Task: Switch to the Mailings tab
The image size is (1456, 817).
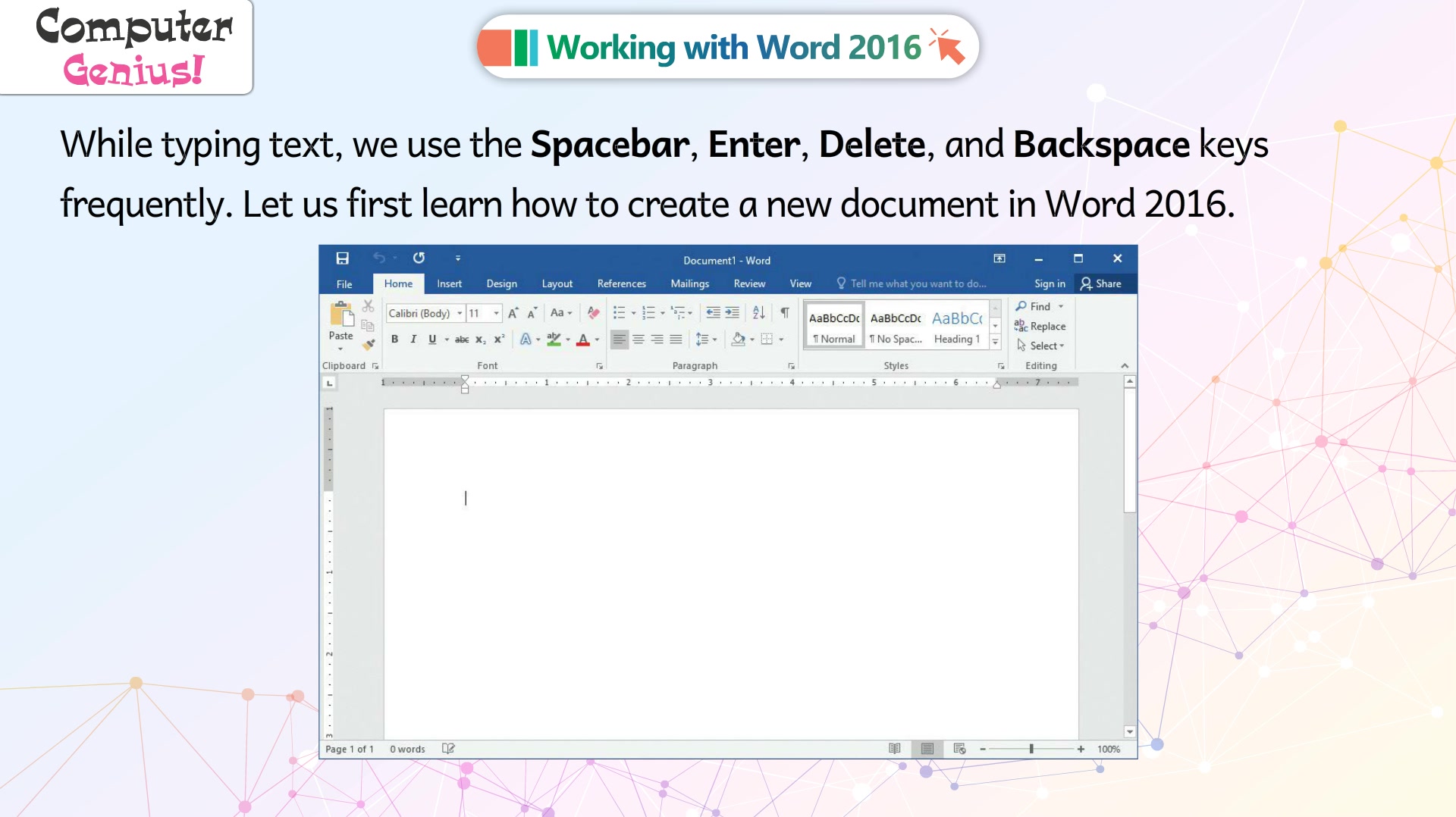Action: (x=689, y=283)
